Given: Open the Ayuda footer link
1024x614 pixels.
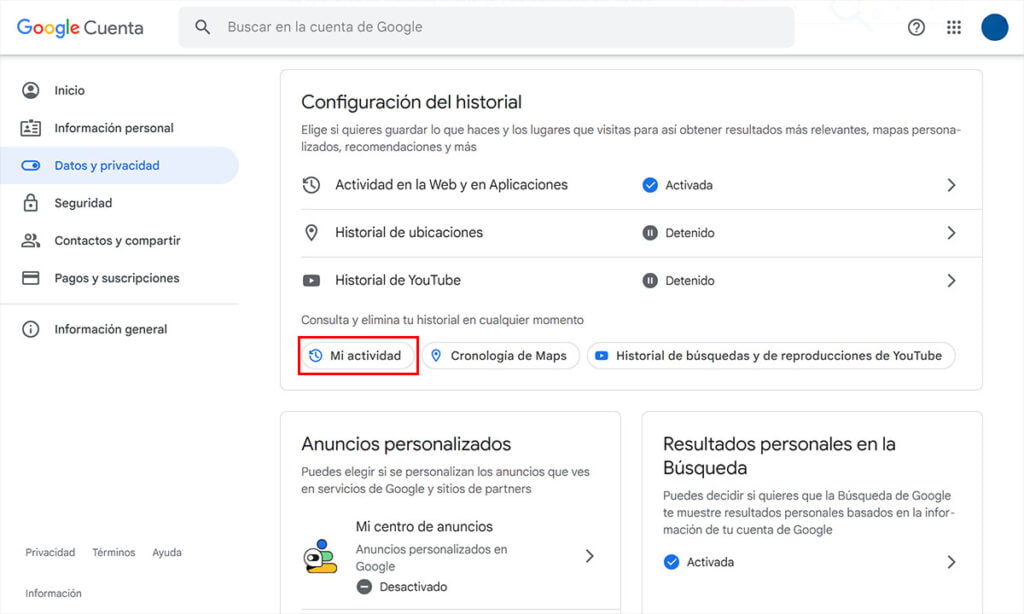Looking at the screenshot, I should (x=167, y=552).
